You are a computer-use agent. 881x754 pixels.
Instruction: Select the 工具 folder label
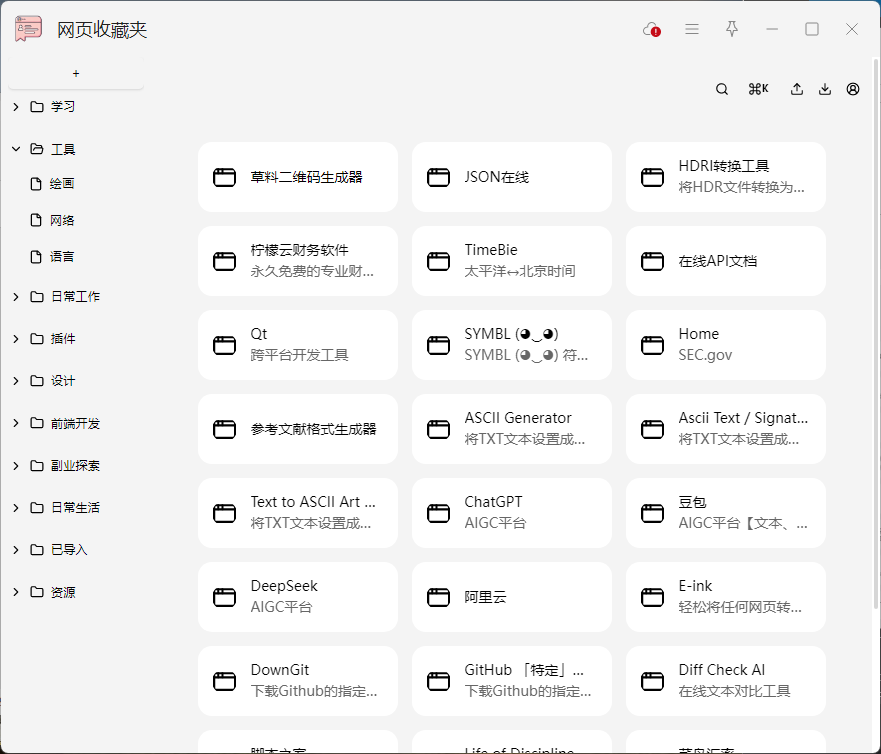click(63, 149)
